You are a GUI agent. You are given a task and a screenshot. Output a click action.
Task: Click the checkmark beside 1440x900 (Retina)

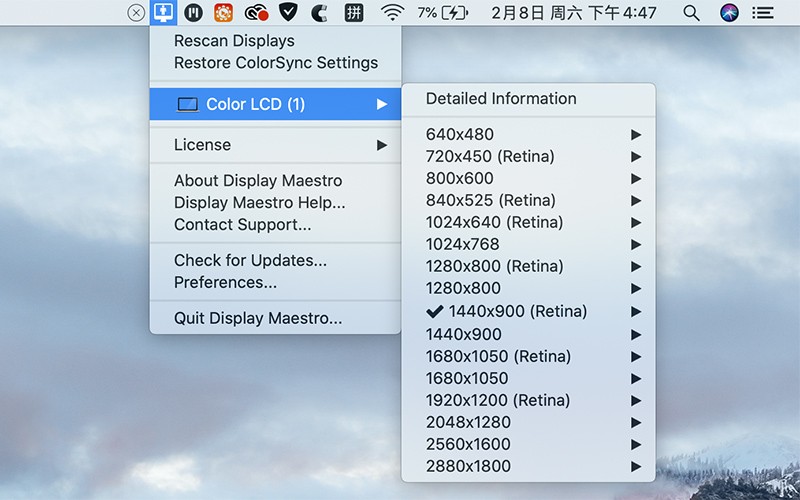(x=434, y=311)
